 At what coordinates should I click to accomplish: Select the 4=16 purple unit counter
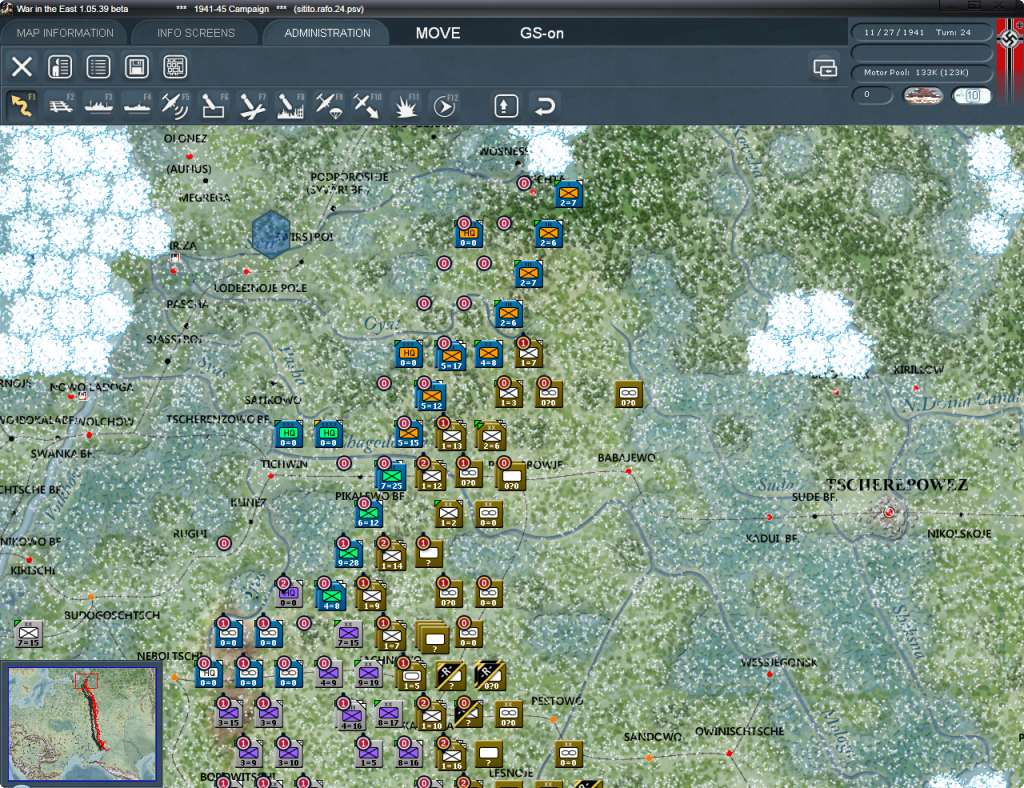[351, 717]
